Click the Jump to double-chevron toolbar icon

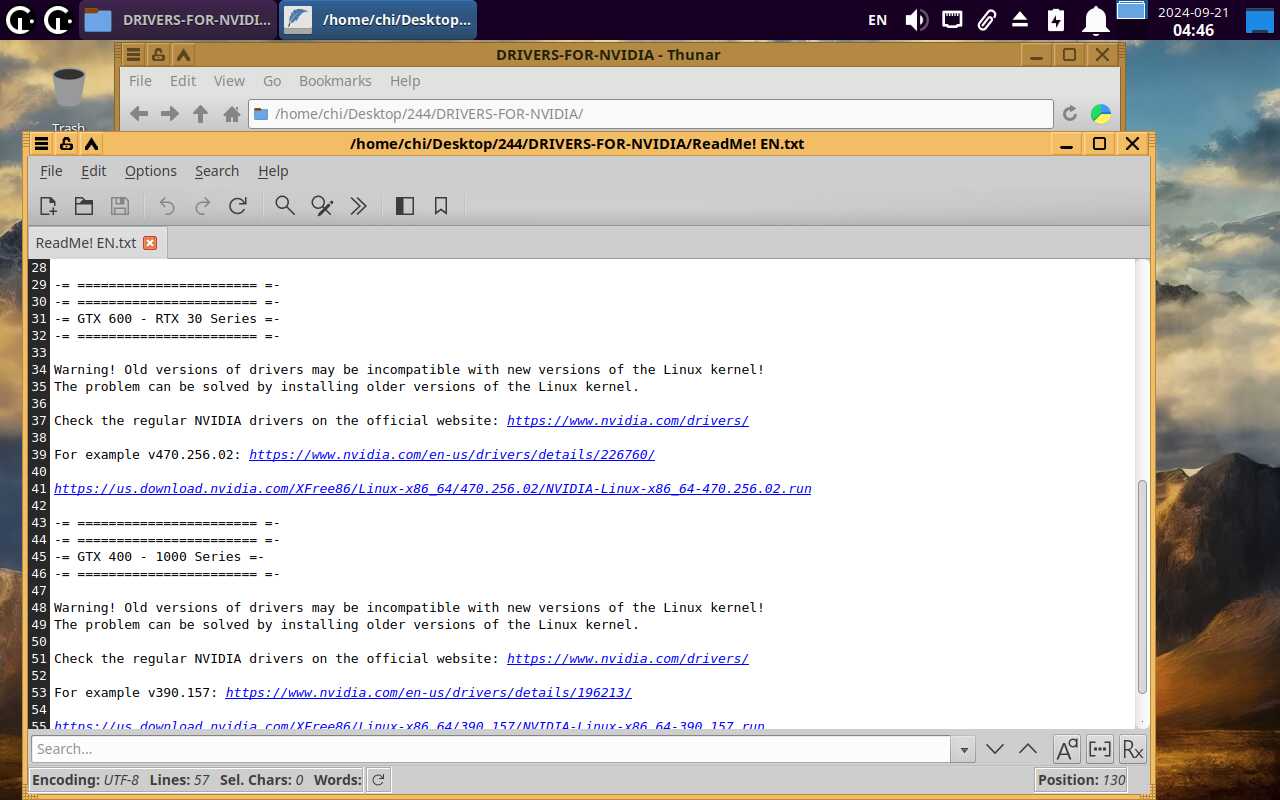coord(358,206)
